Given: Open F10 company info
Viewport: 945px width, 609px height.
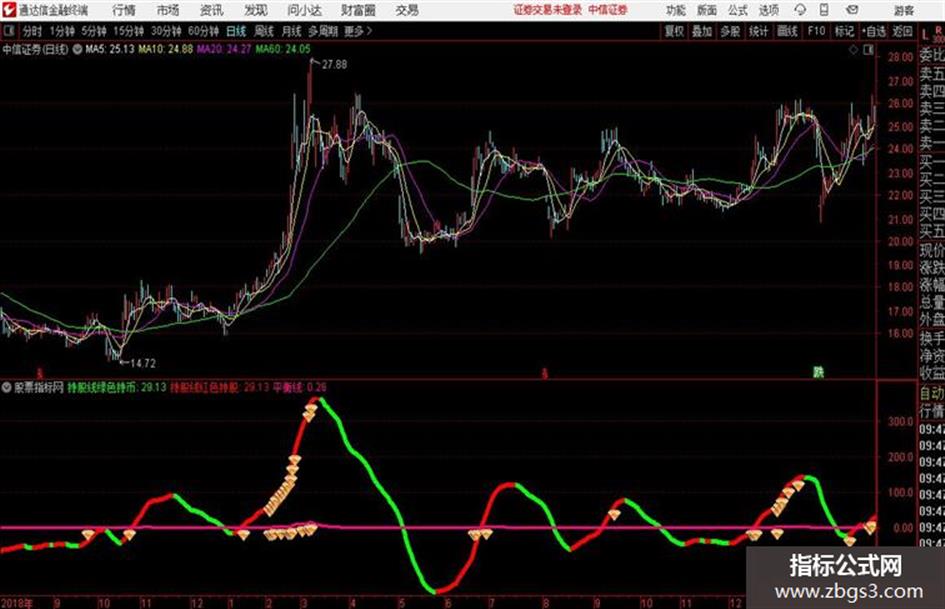Looking at the screenshot, I should [x=816, y=31].
